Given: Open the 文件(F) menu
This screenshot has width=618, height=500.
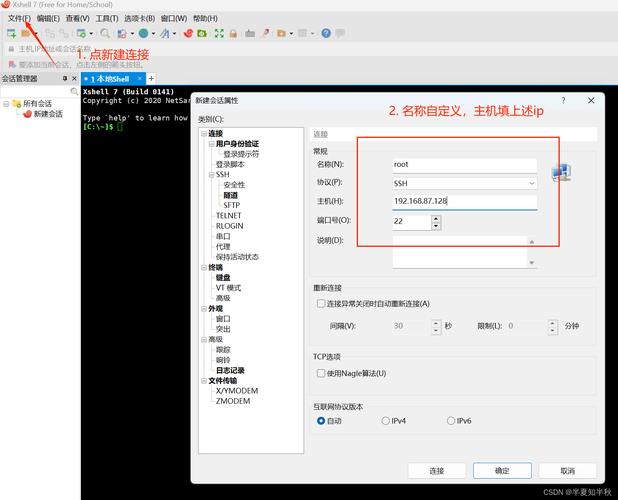Looking at the screenshot, I should click(19, 18).
